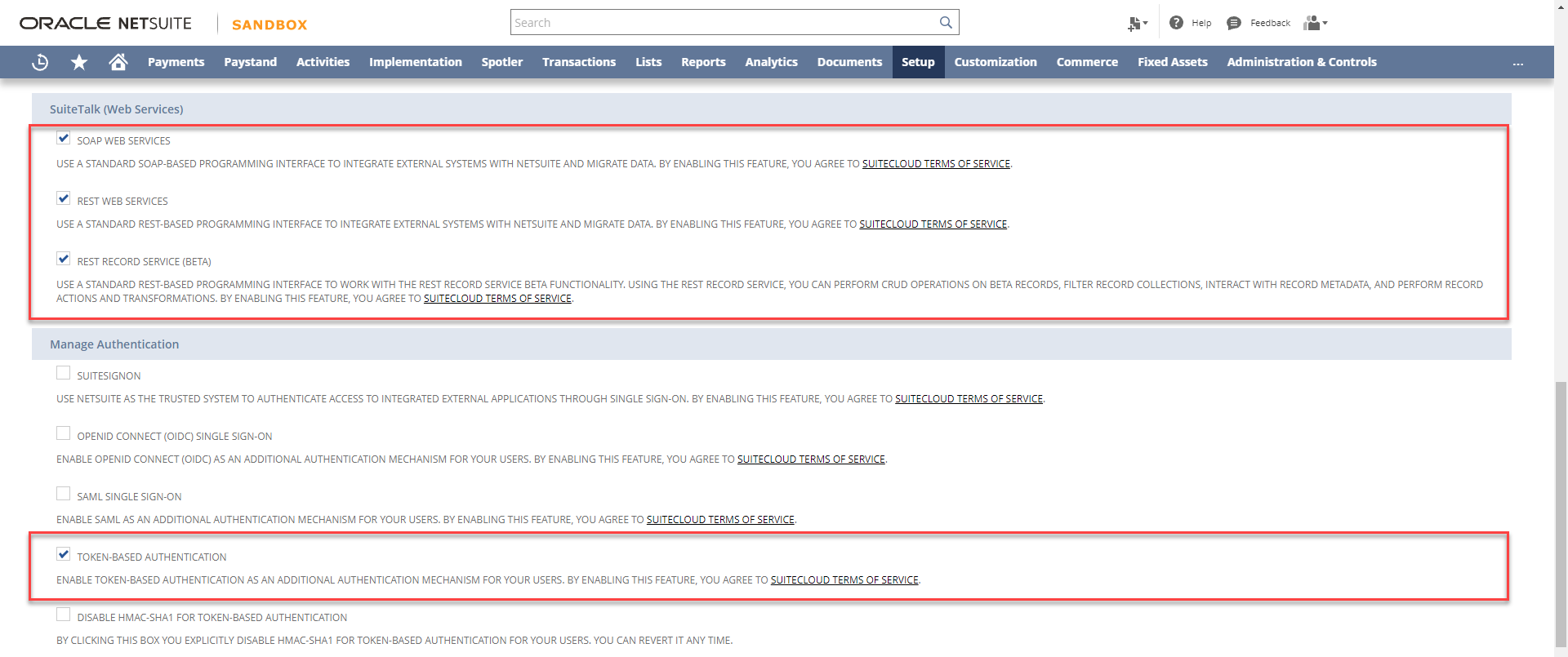1568x657 pixels.
Task: Click the SANDBOX environment label
Action: click(269, 24)
